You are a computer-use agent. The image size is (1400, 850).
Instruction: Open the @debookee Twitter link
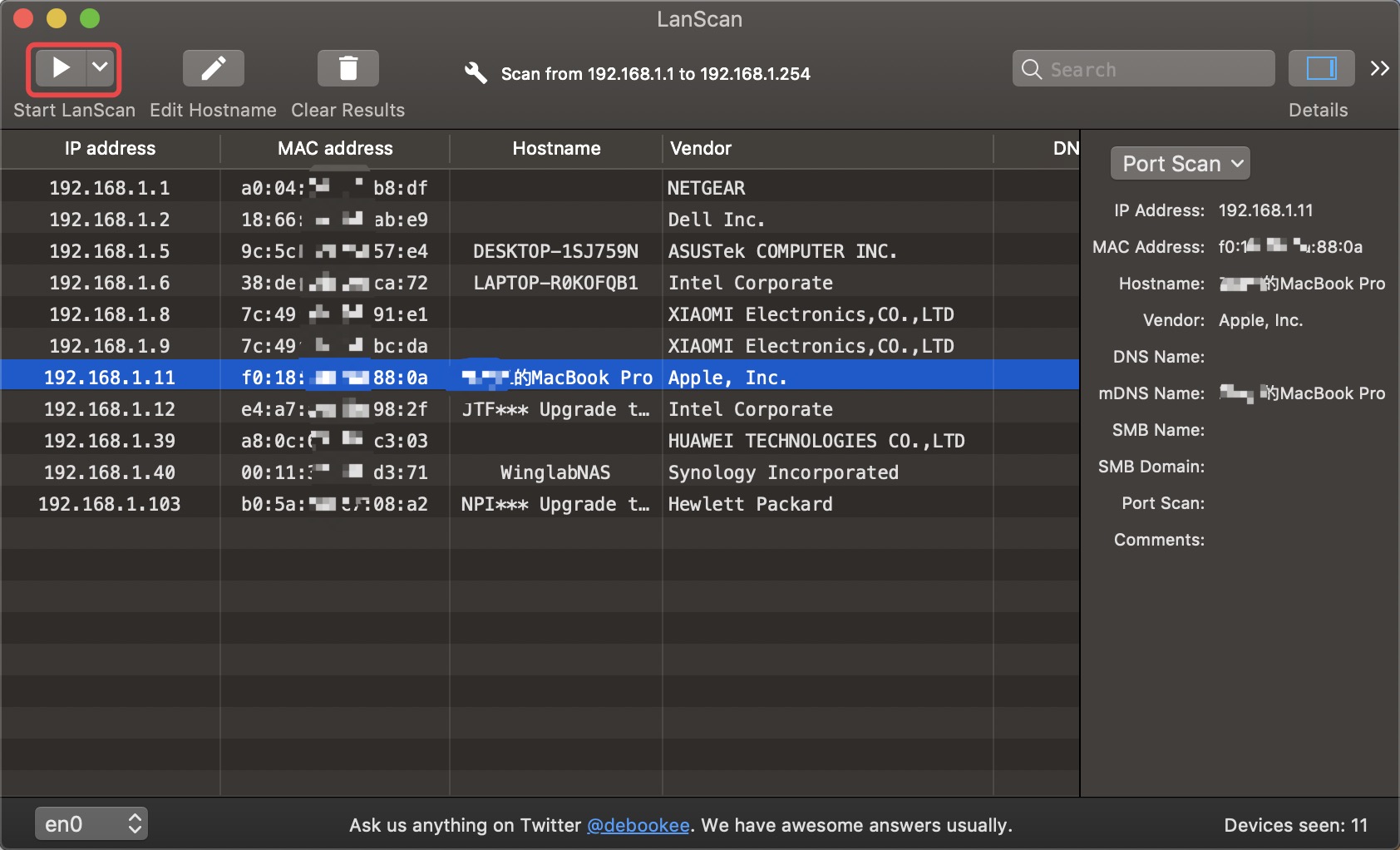pyautogui.click(x=638, y=825)
